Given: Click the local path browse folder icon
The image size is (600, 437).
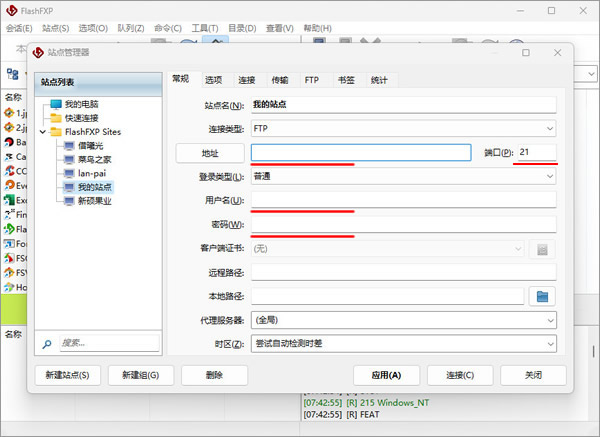Looking at the screenshot, I should tap(542, 296).
